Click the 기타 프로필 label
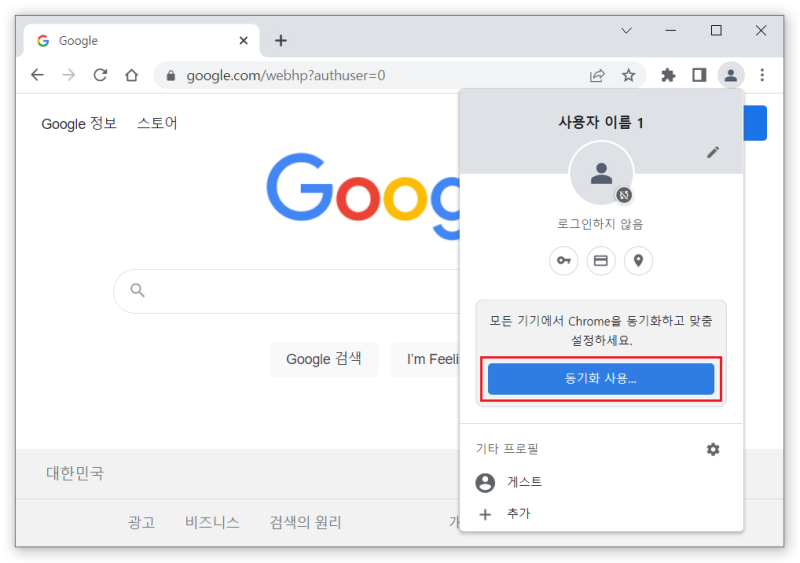This screenshot has width=800, height=563. [x=507, y=449]
